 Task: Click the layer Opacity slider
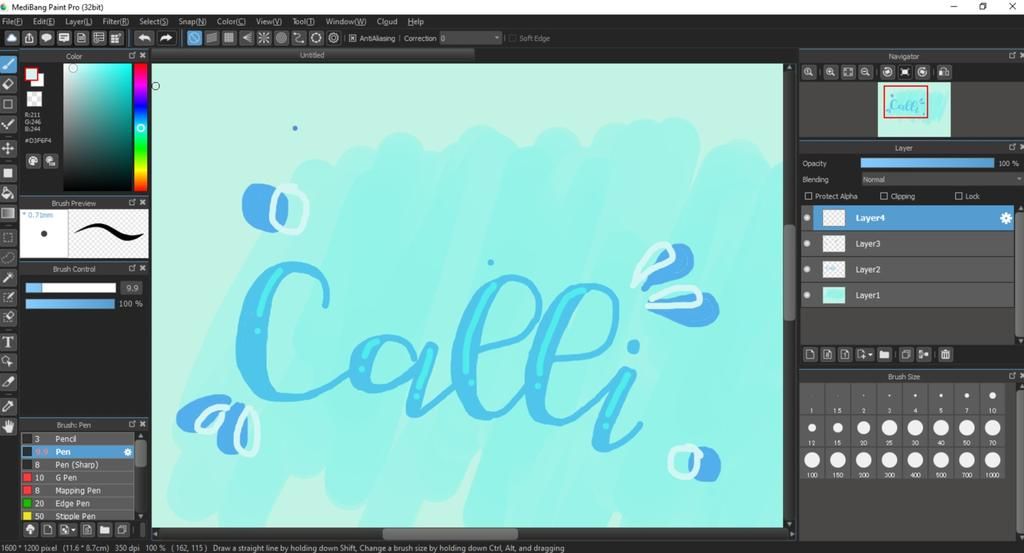pos(927,163)
